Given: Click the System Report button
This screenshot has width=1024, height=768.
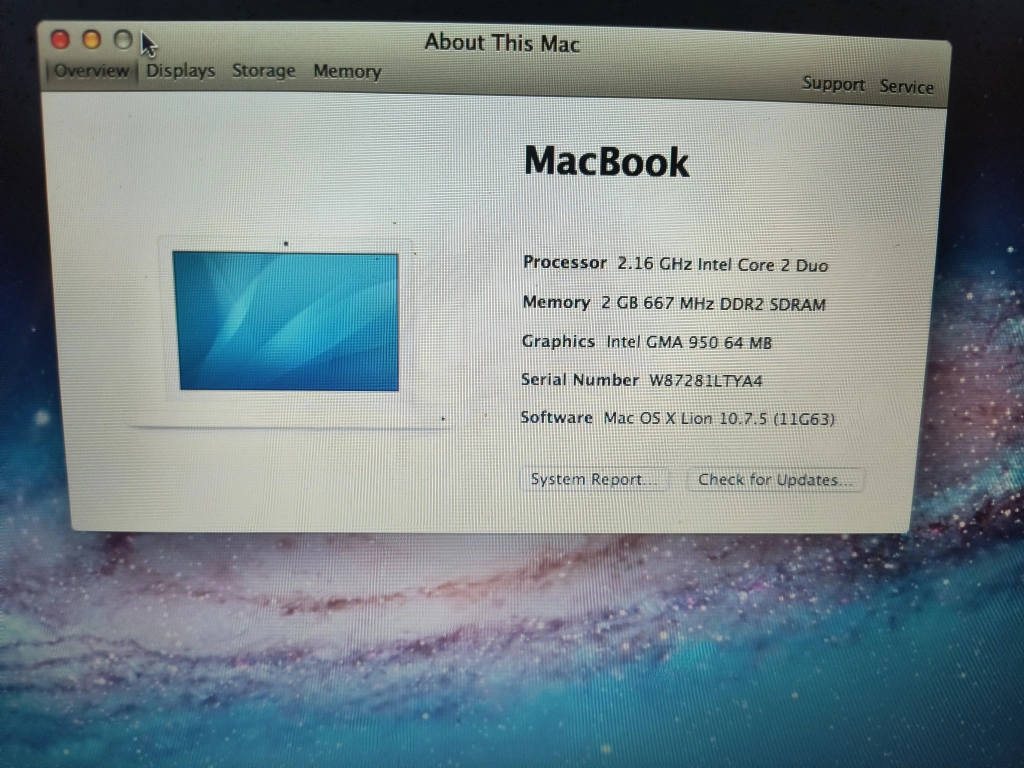Looking at the screenshot, I should coord(595,480).
